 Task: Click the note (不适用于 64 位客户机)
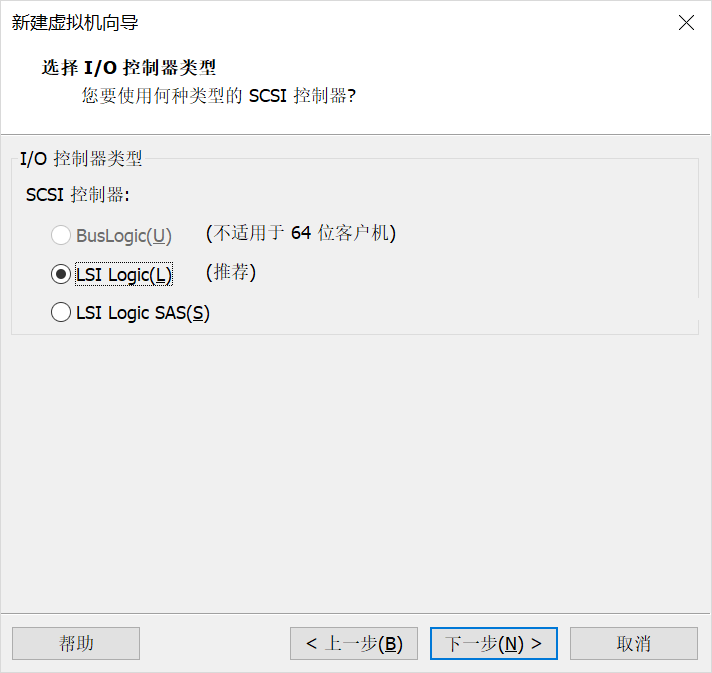301,234
